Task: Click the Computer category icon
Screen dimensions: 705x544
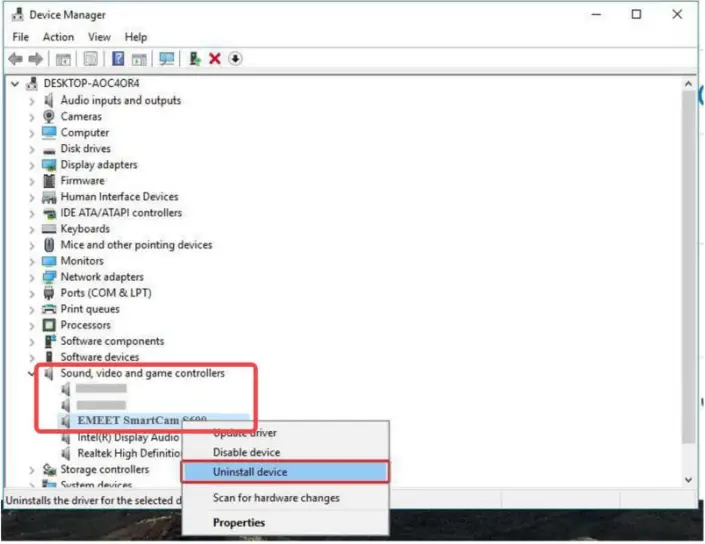Action: coord(49,132)
